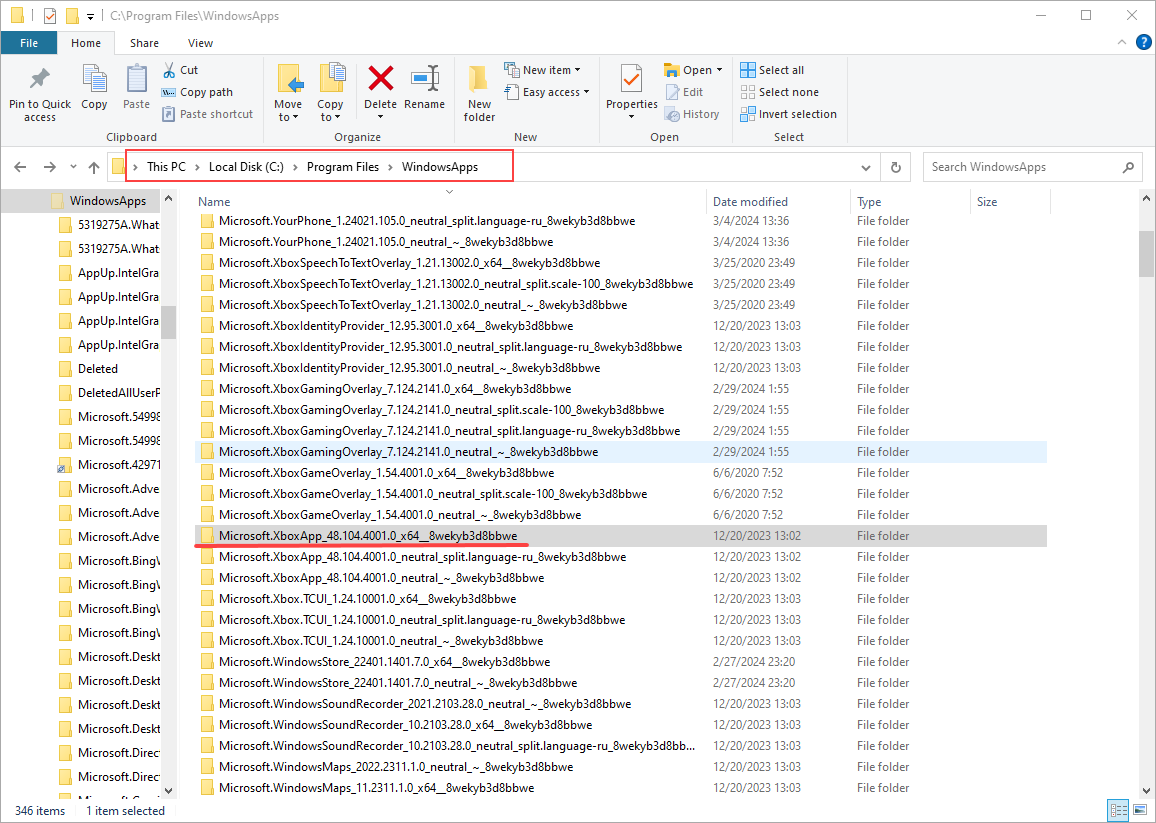Viewport: 1156px width, 823px height.
Task: Go up one folder level
Action: [94, 167]
